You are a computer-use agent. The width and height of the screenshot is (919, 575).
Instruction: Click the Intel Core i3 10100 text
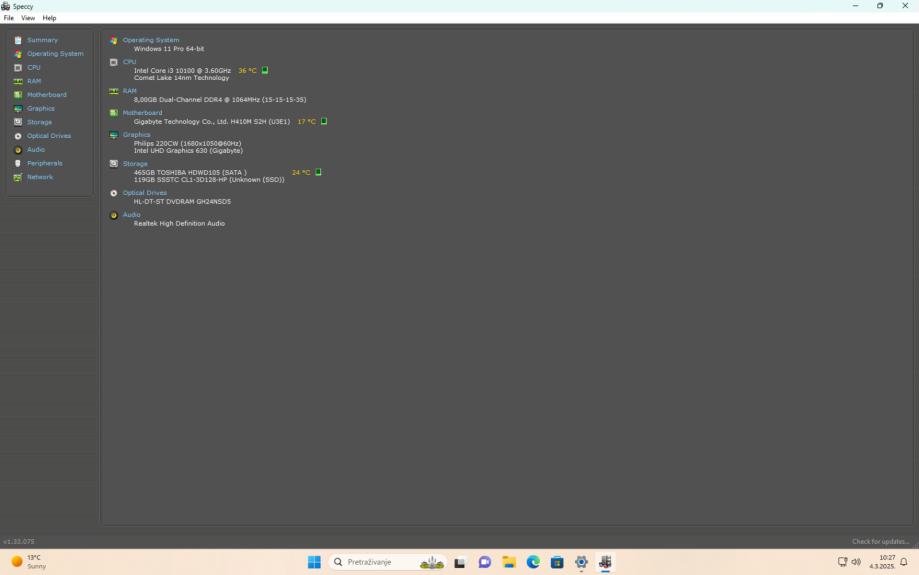[182, 70]
